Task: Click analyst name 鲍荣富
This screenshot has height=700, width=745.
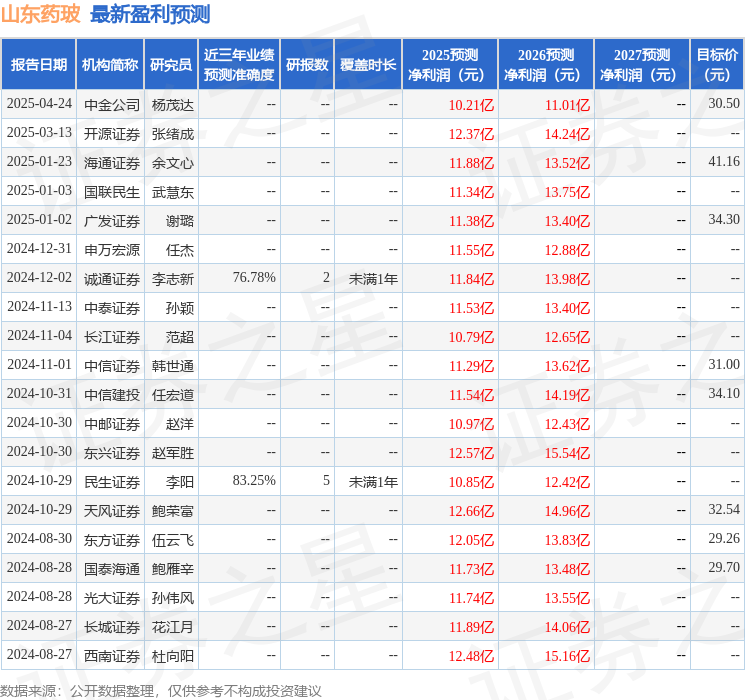Action: (x=173, y=511)
